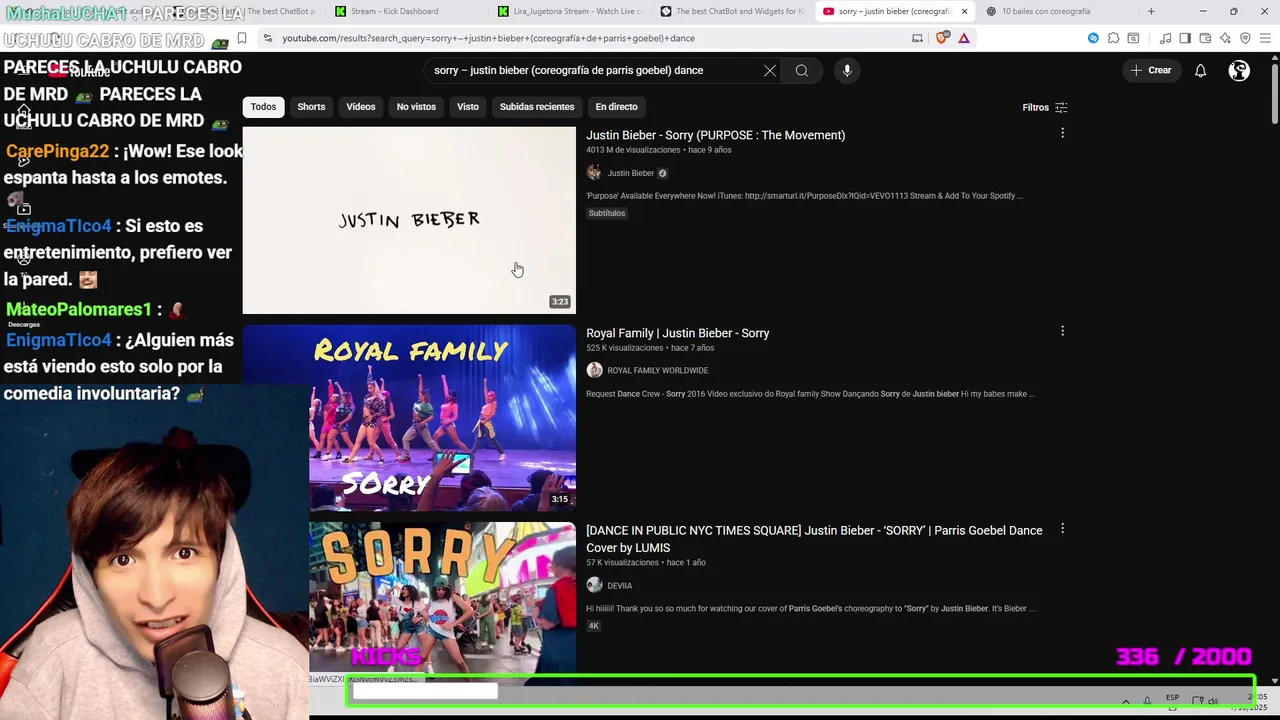Show hidden system tray icons chevron
This screenshot has height=720, width=1280.
click(1126, 701)
